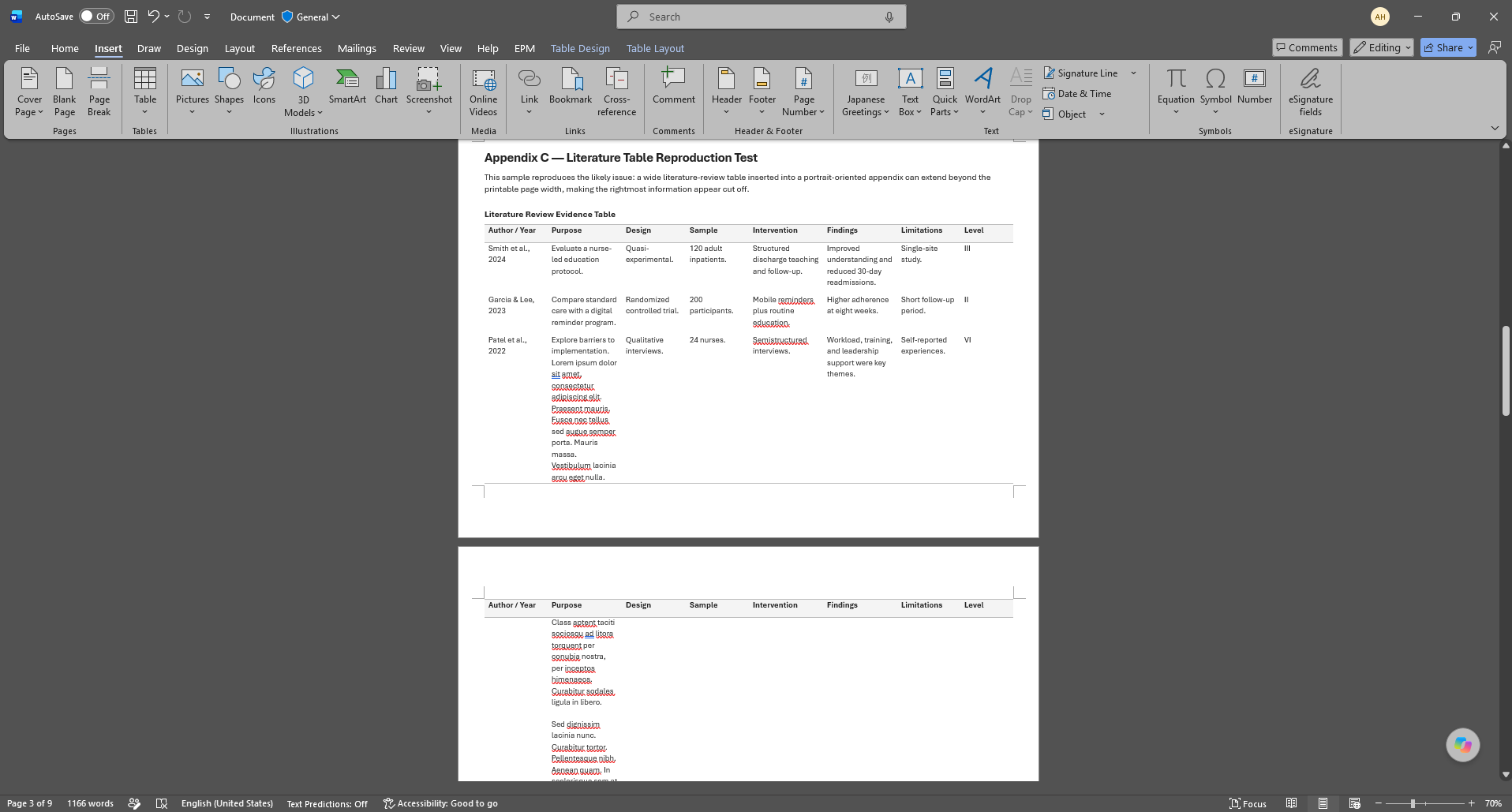Toggle Text Predictions setting
1512x812 pixels.
[x=327, y=803]
